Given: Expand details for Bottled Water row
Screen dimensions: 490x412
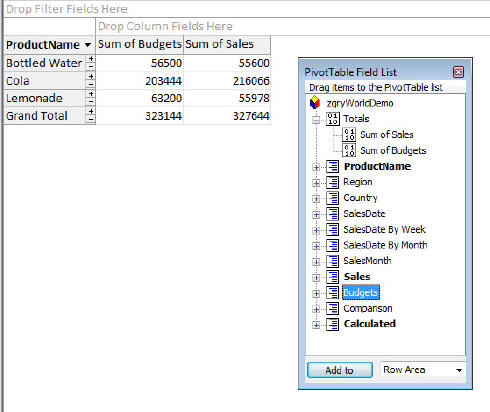Looking at the screenshot, I should click(91, 59).
